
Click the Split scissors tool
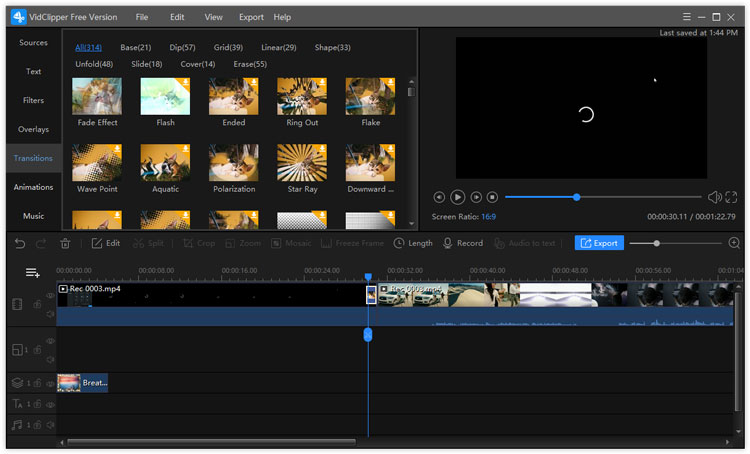click(x=148, y=244)
